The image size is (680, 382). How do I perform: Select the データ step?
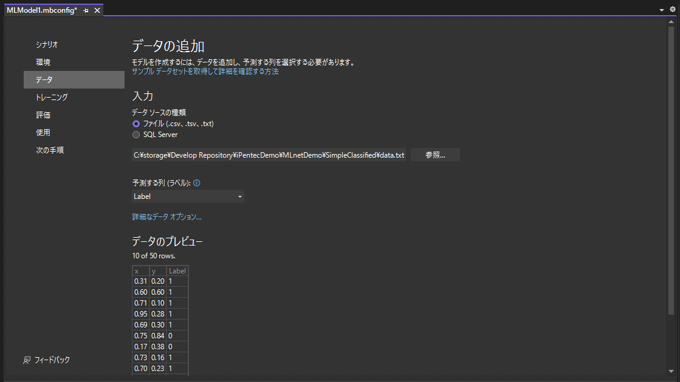tap(74, 80)
